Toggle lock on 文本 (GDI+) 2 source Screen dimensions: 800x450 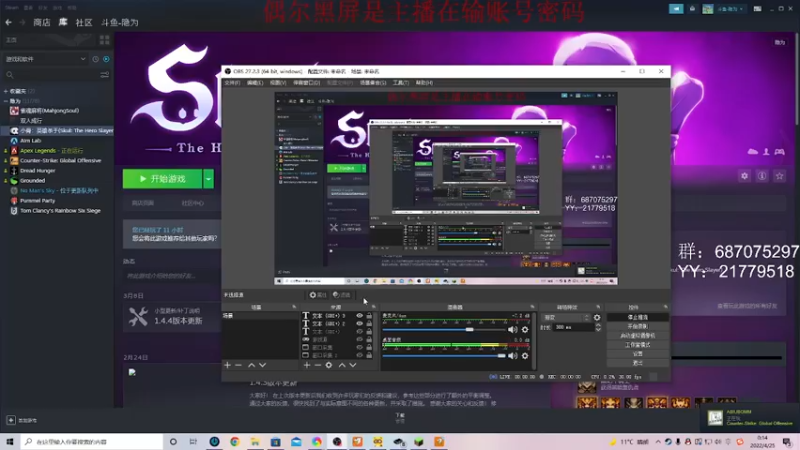(369, 323)
